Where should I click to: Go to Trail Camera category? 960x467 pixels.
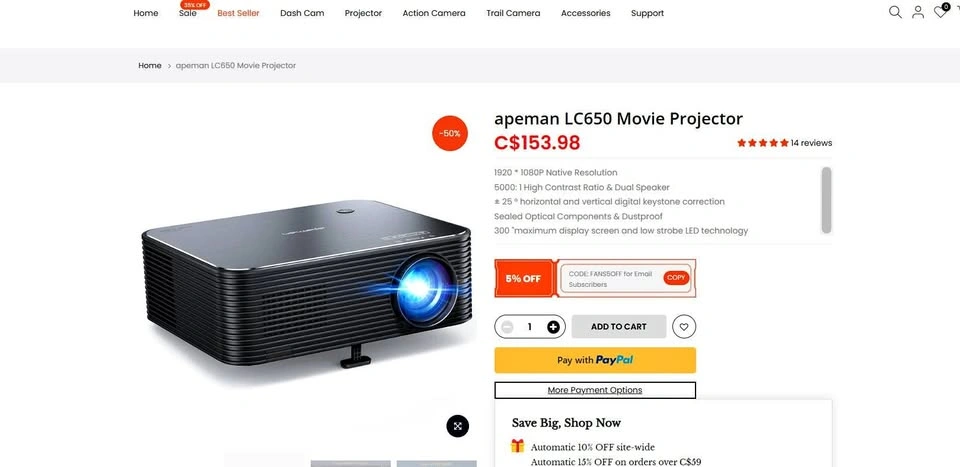(513, 13)
